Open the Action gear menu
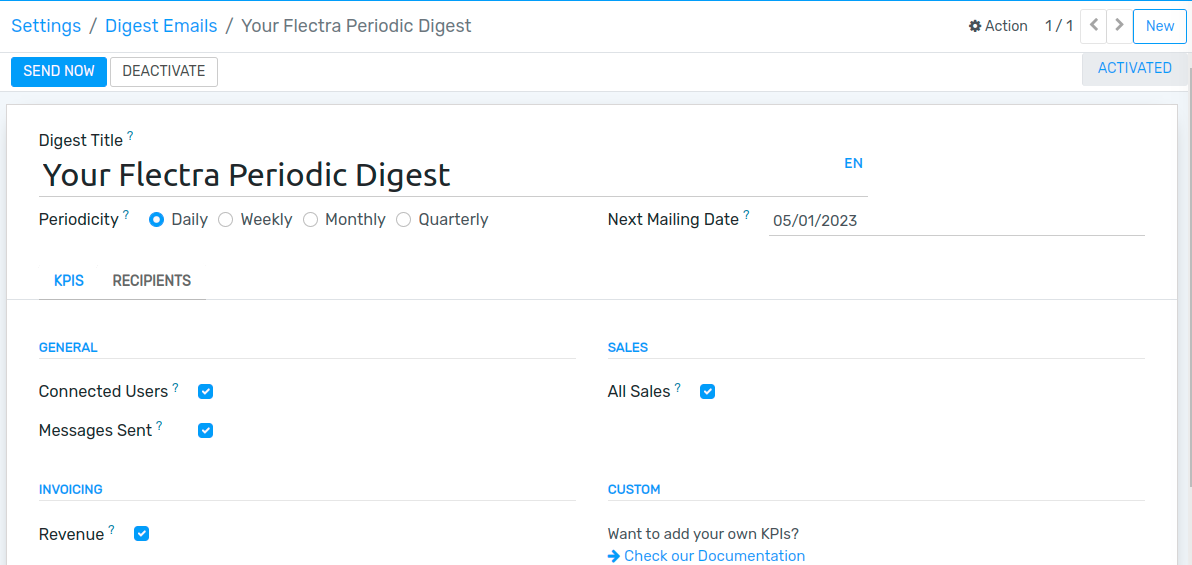 point(997,26)
